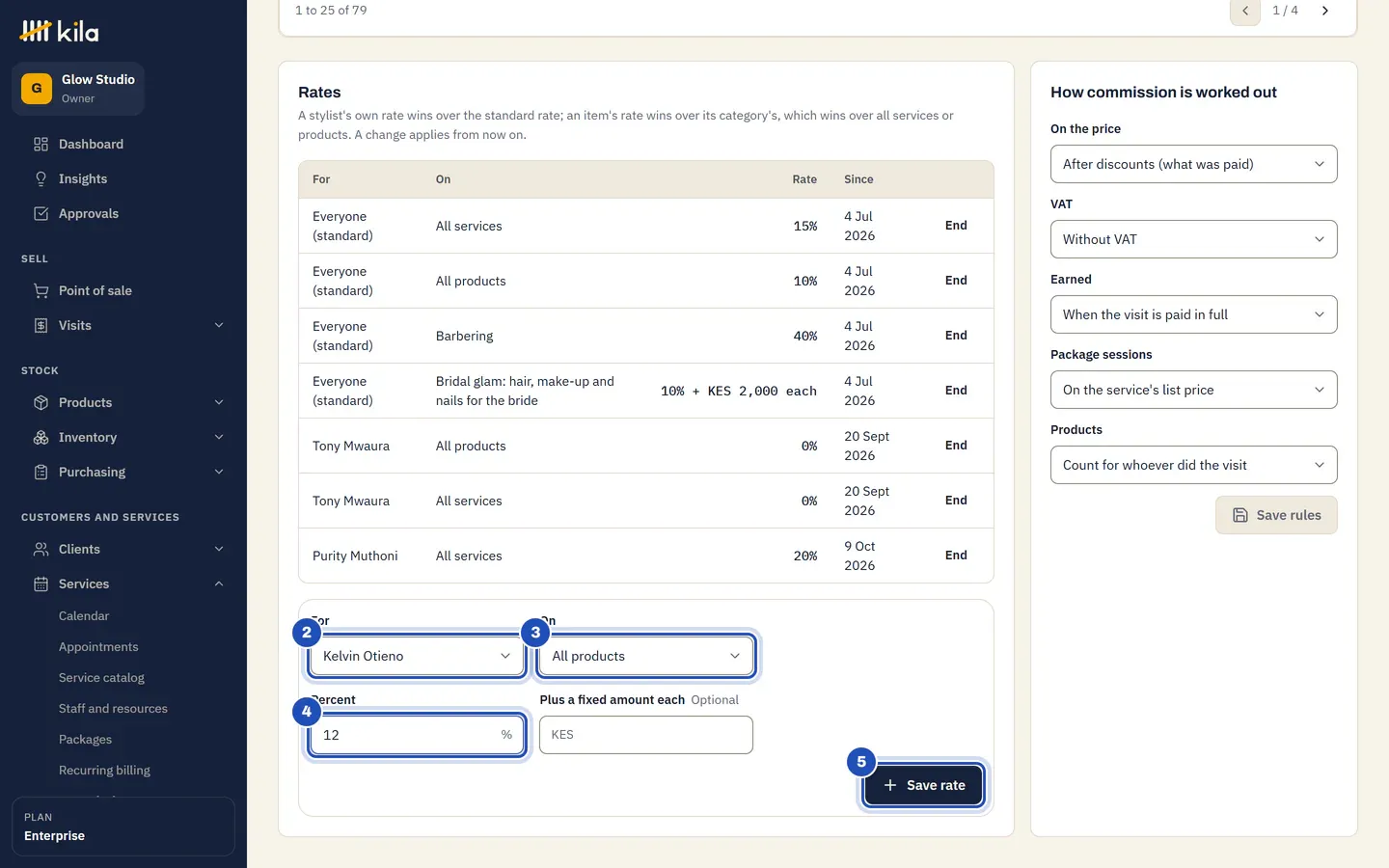Click the Save rate button
This screenshot has width=1389, height=868.
coord(924,785)
